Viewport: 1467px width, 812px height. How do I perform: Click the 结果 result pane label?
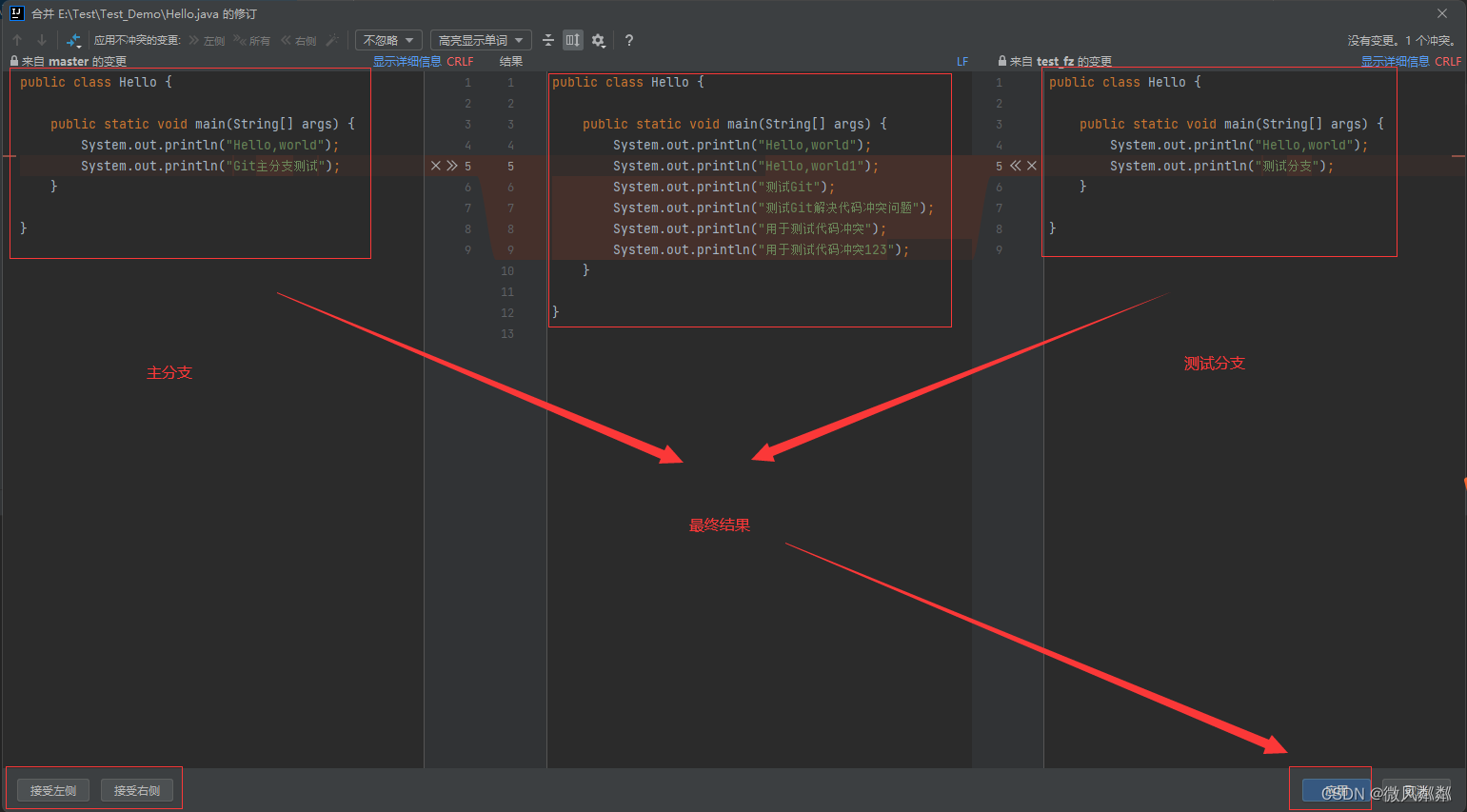click(x=511, y=61)
